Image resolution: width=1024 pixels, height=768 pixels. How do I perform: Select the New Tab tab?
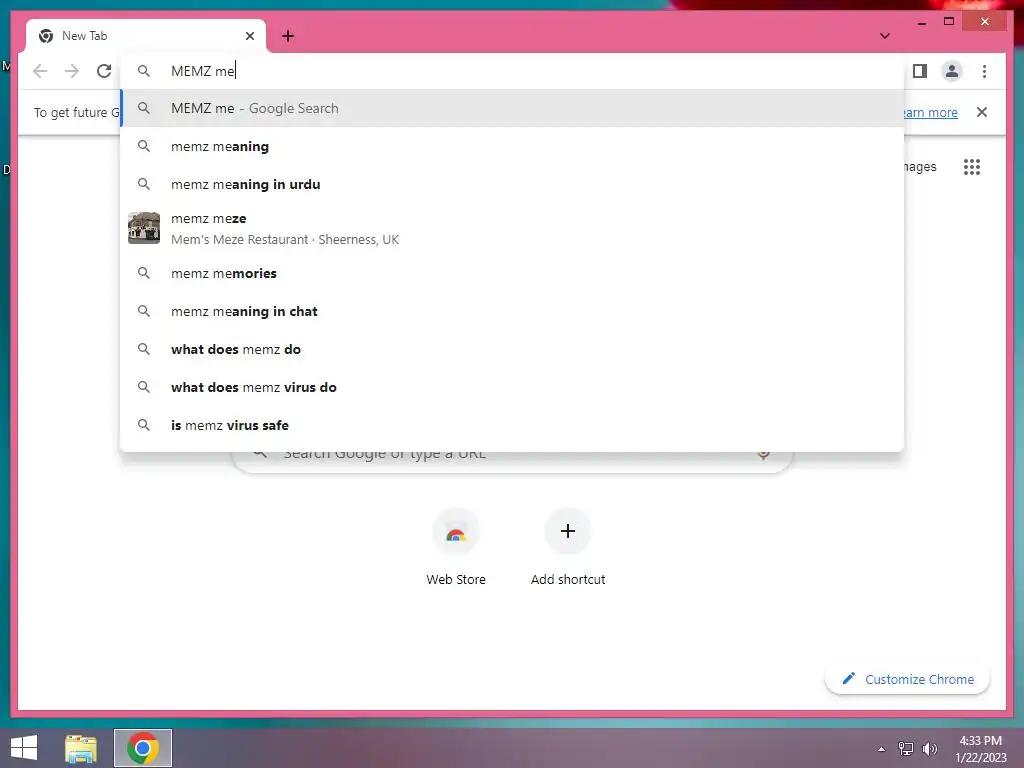pos(146,36)
